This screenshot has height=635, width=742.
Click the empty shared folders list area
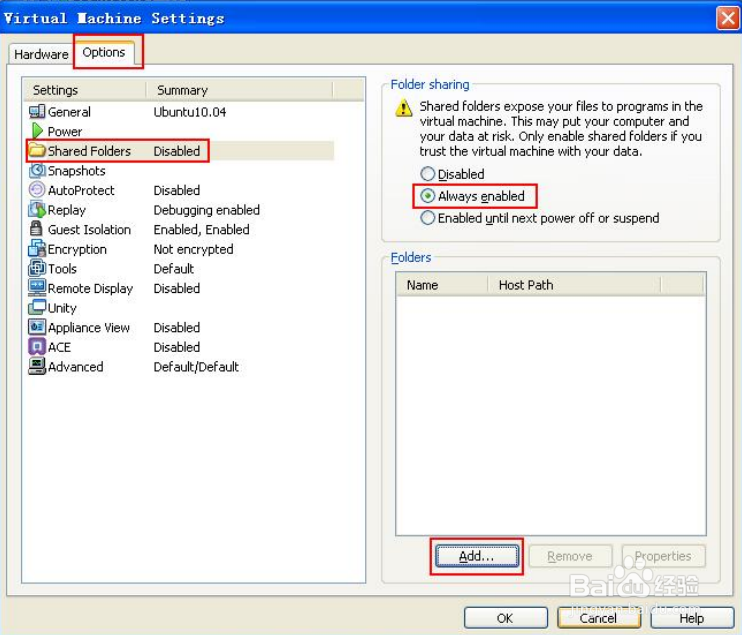click(x=551, y=415)
